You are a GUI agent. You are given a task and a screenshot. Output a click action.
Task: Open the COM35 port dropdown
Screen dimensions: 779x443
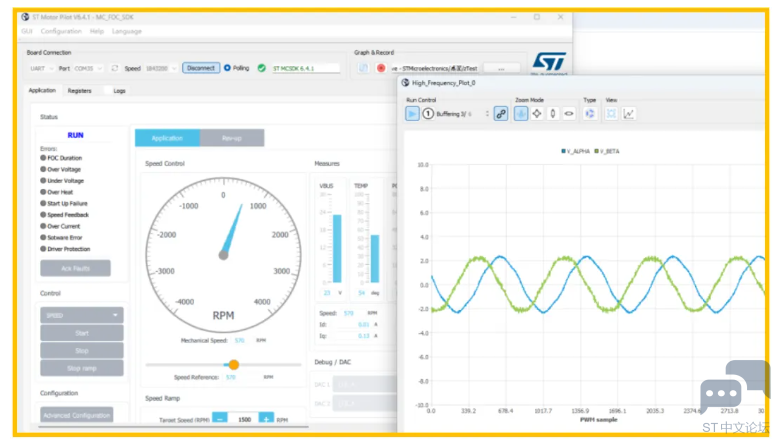88,68
